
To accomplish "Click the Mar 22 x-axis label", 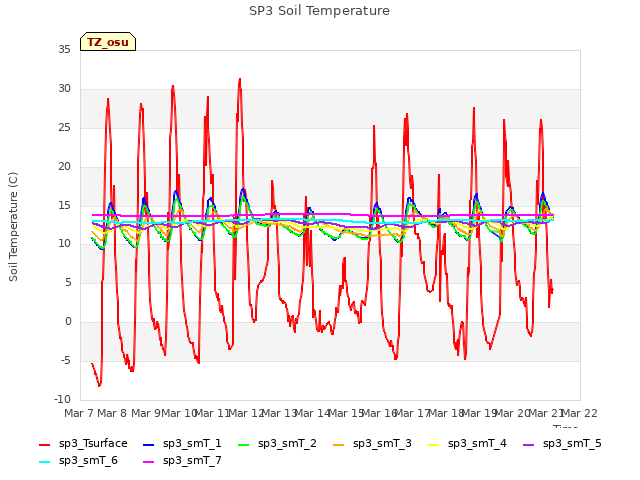I will tap(580, 413).
